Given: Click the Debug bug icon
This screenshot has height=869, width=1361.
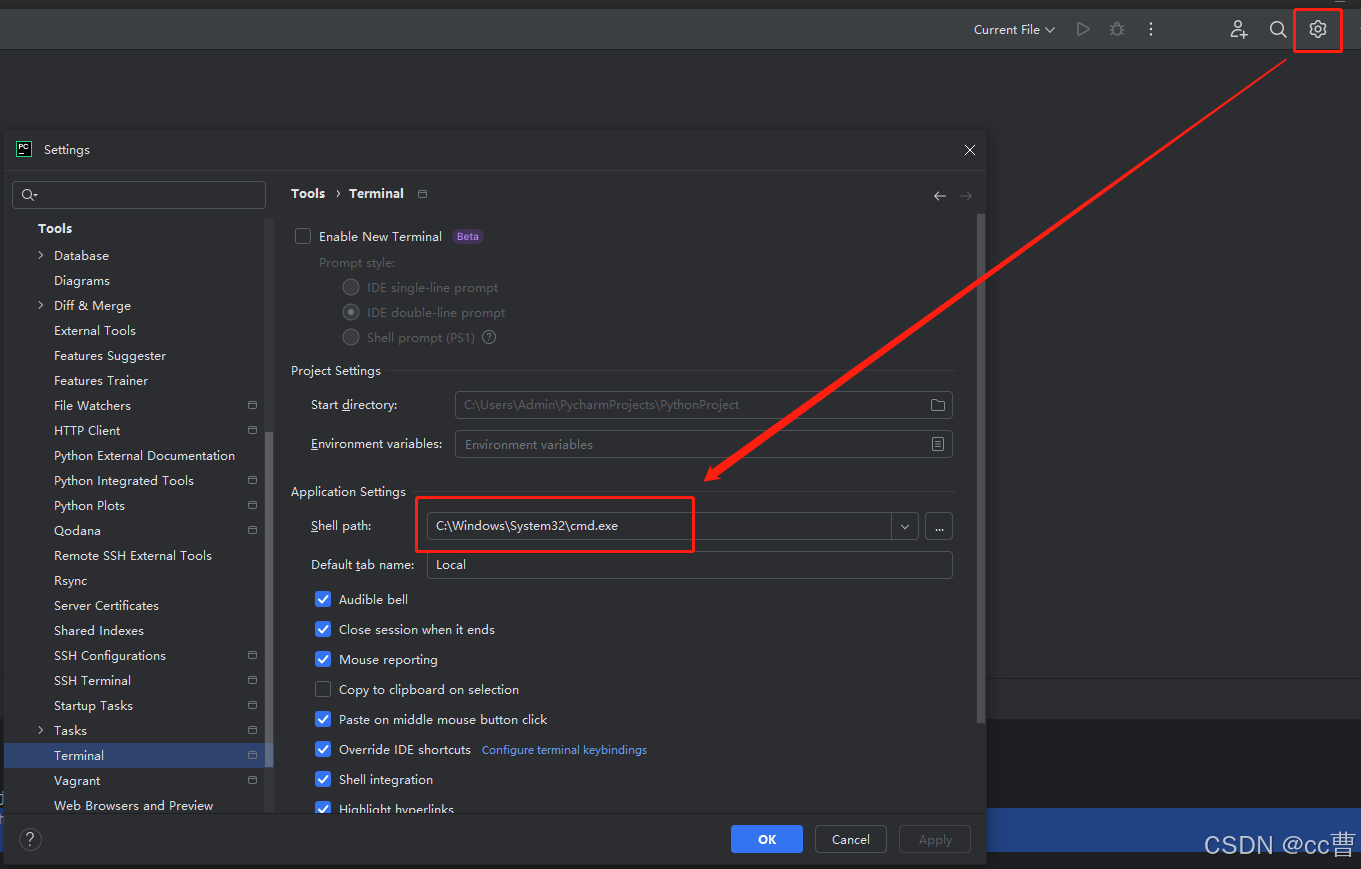Looking at the screenshot, I should pos(1116,29).
